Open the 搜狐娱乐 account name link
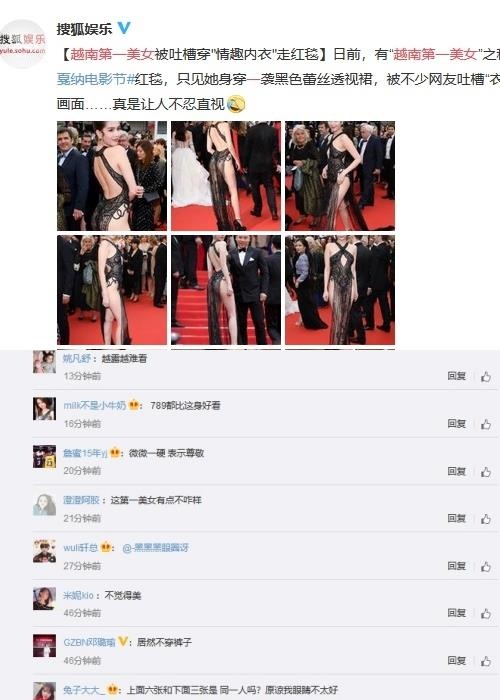 coord(84,29)
